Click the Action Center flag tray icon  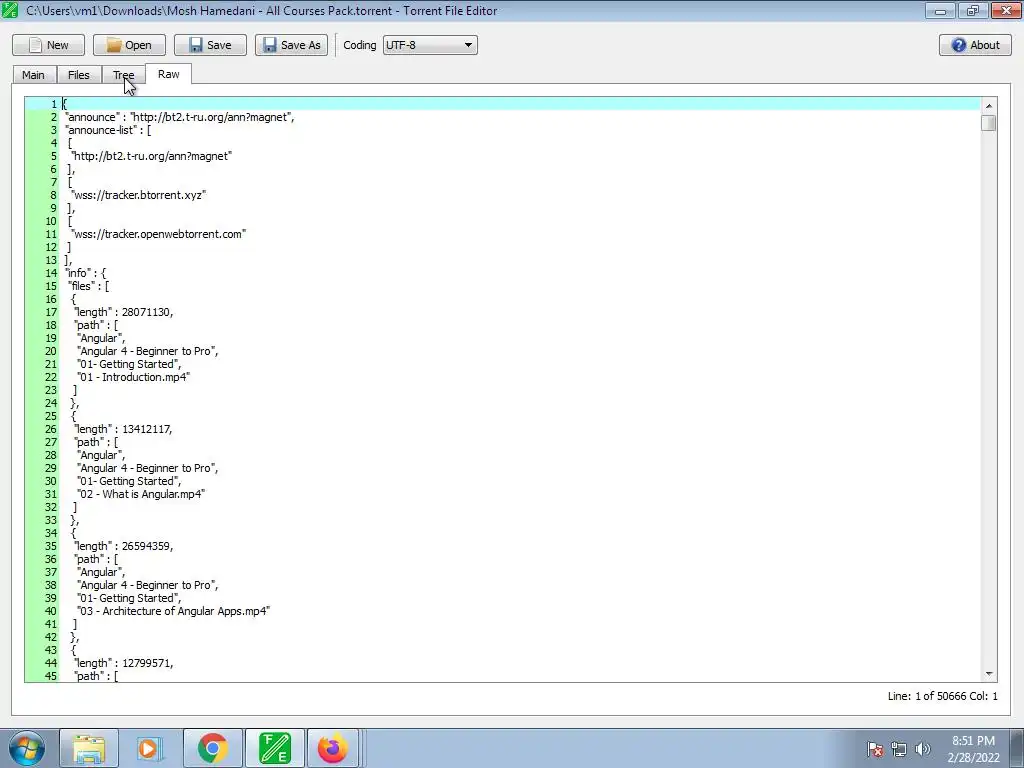(875, 749)
